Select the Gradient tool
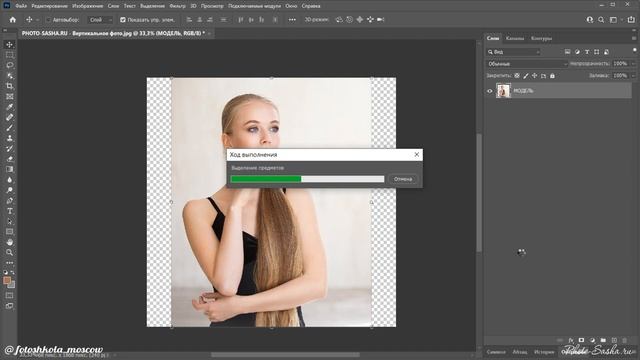Screen dimensions: 640x360 click(9, 169)
